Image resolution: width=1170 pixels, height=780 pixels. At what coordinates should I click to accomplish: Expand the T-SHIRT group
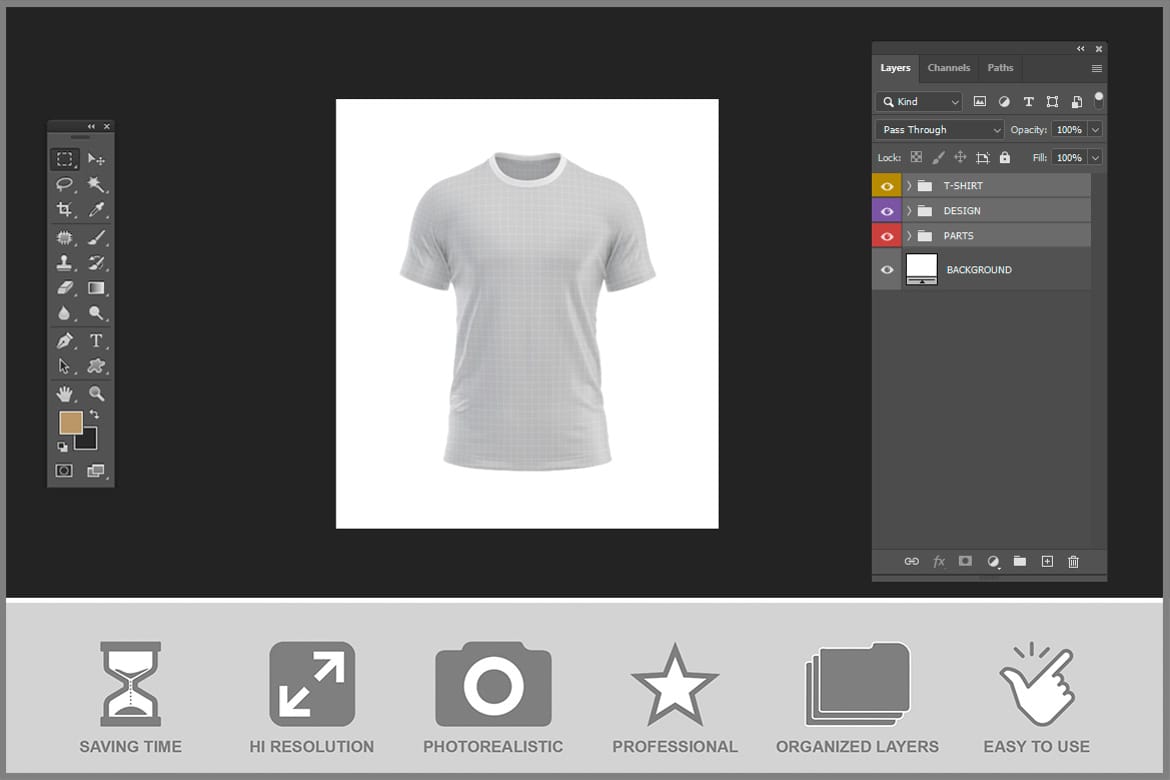coord(909,186)
